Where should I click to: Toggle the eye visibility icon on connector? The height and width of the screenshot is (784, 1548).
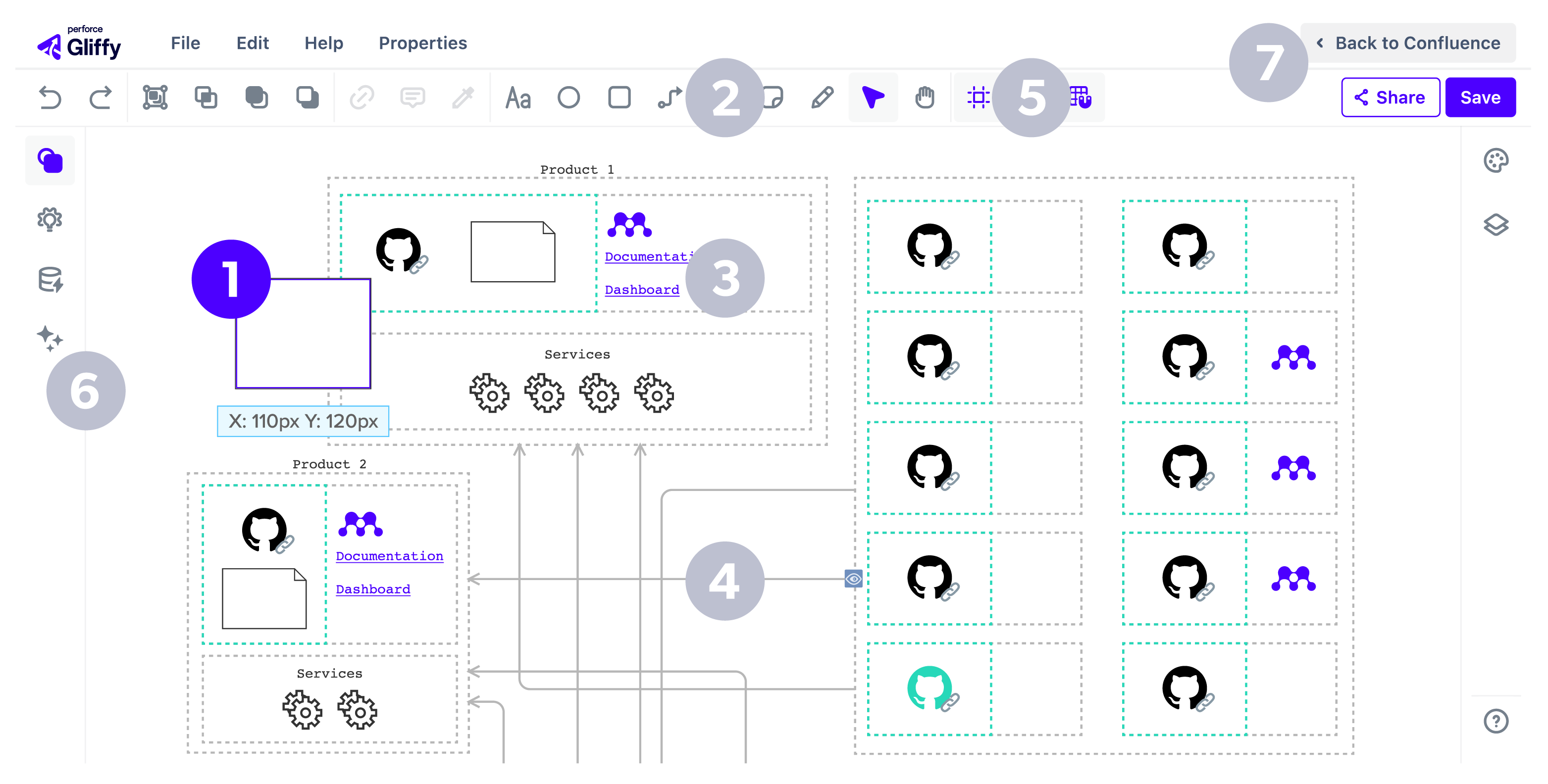853,579
